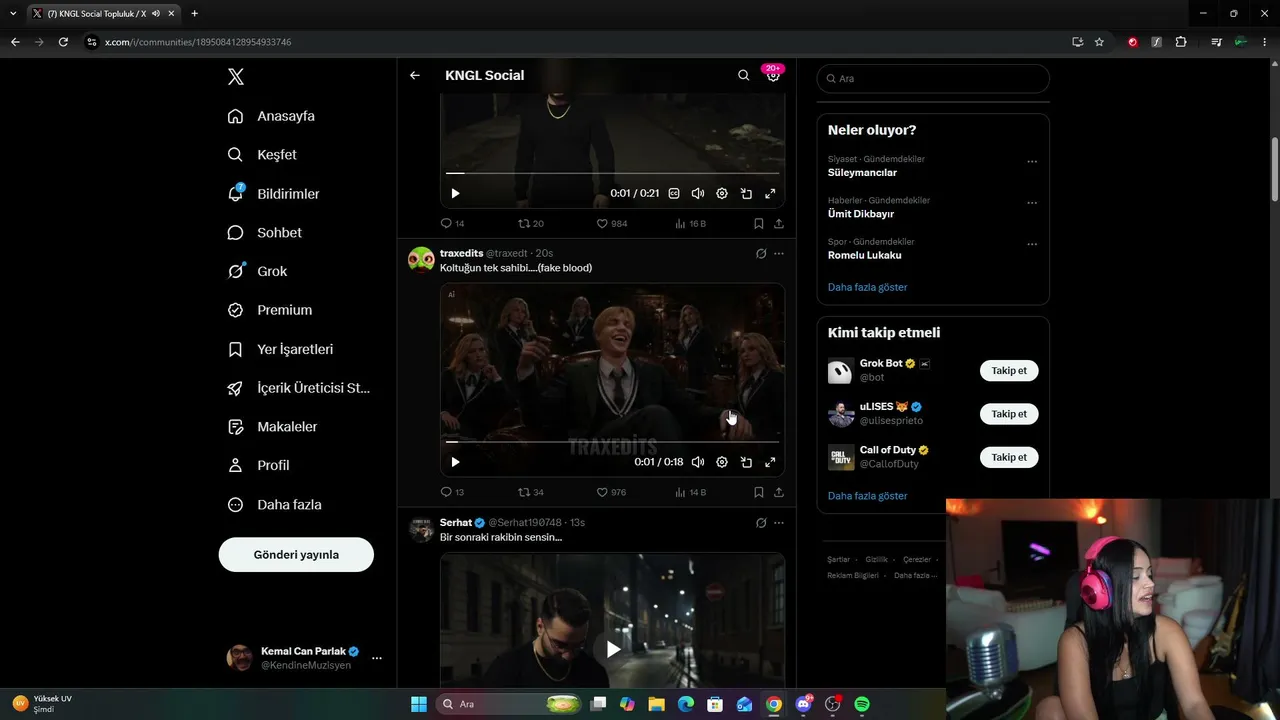This screenshot has width=1280, height=720.
Task: Open İçerik Üreticisi Stüdyosu link
Action: 299,388
